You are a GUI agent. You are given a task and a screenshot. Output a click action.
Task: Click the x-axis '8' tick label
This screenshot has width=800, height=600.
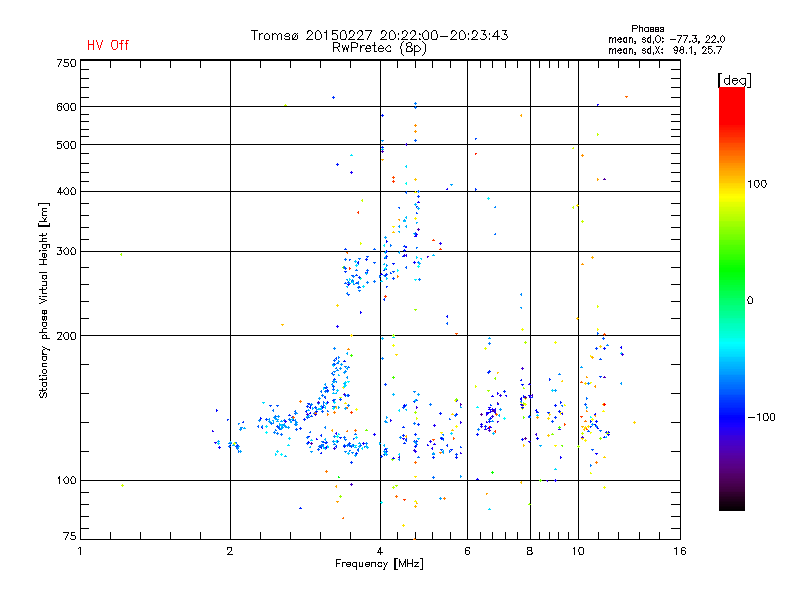click(530, 551)
